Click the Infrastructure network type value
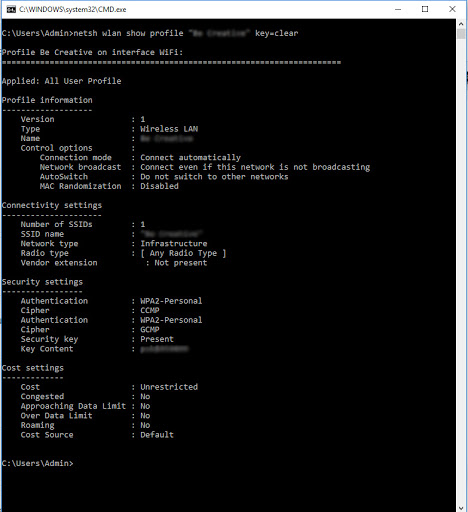 pos(174,244)
